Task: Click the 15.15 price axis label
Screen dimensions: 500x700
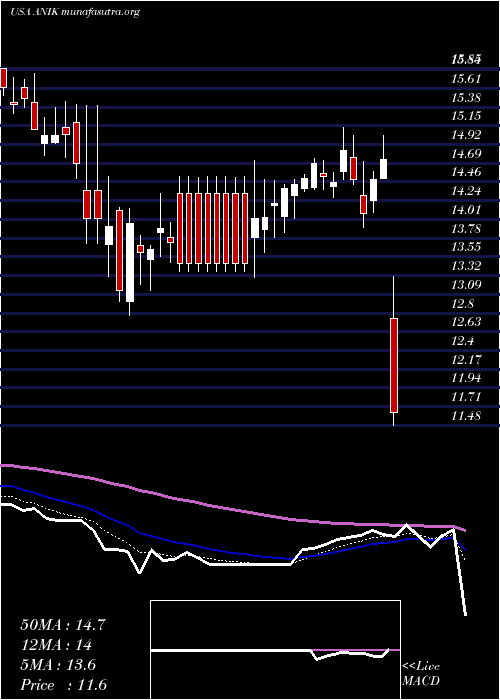Action: 466,116
